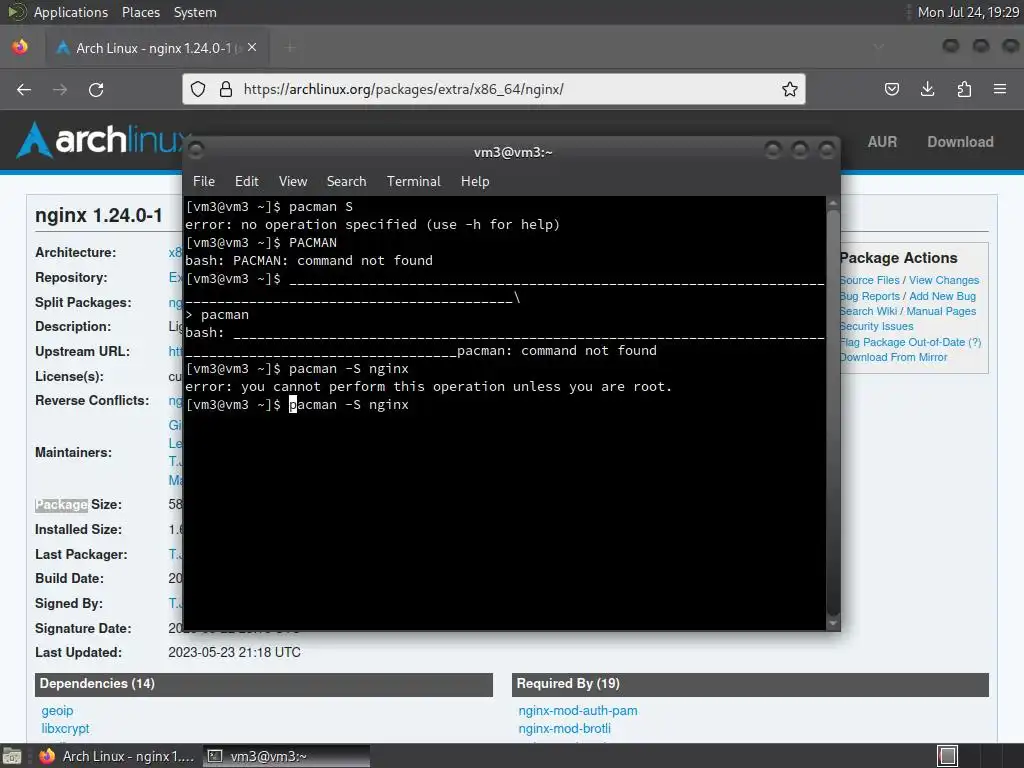Click the terminal scrollbar up arrow
This screenshot has width=1024, height=768.
click(x=833, y=203)
